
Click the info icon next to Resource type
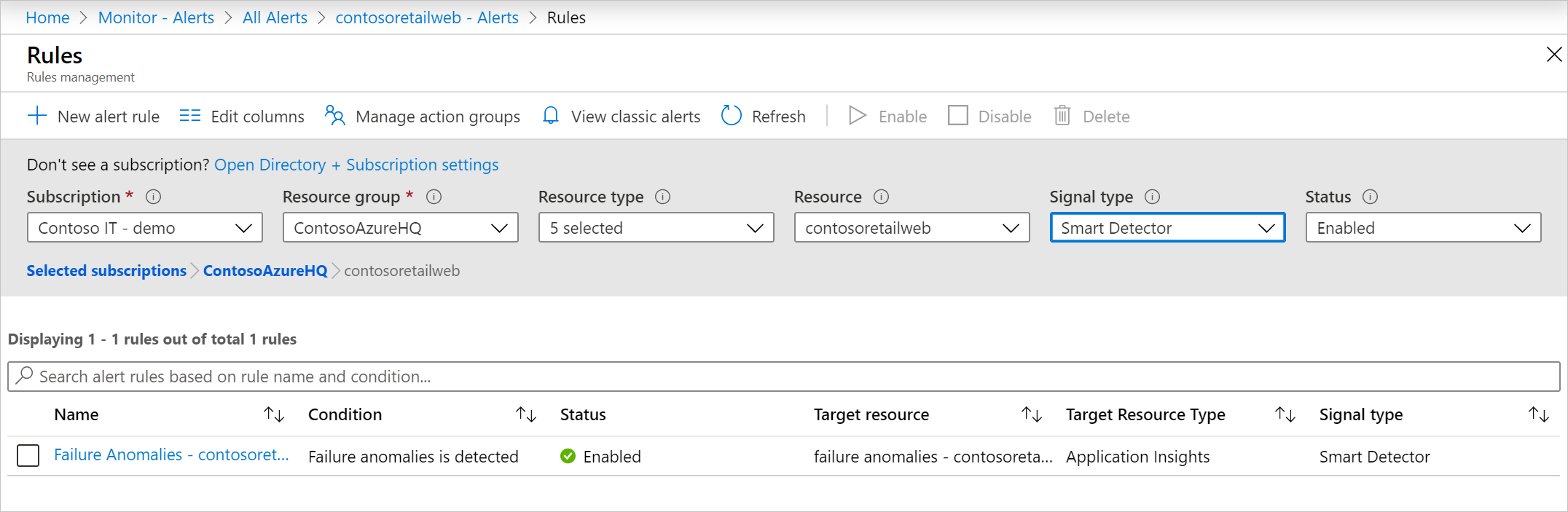point(662,197)
